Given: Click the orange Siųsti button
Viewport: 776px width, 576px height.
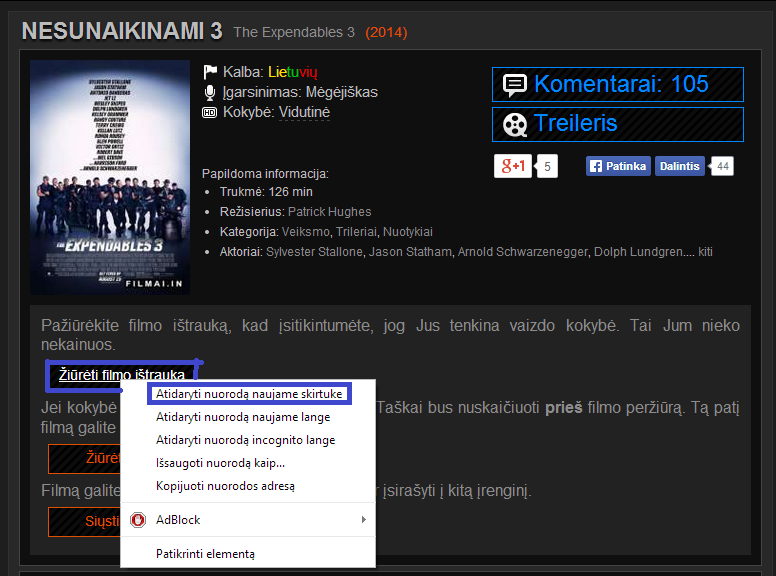Looking at the screenshot, I should (85, 522).
